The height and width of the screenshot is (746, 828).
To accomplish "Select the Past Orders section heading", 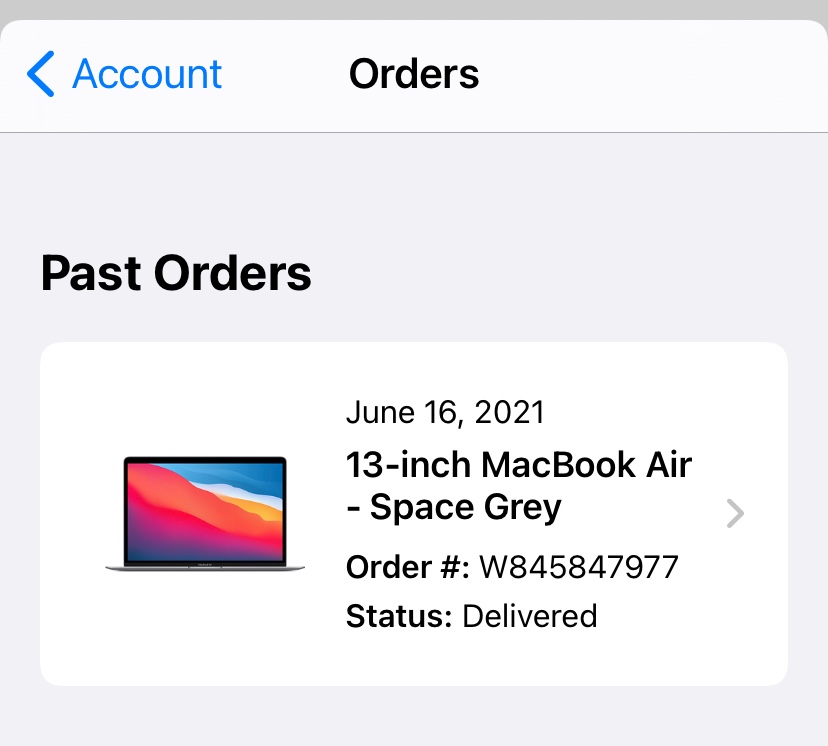I will pyautogui.click(x=176, y=273).
